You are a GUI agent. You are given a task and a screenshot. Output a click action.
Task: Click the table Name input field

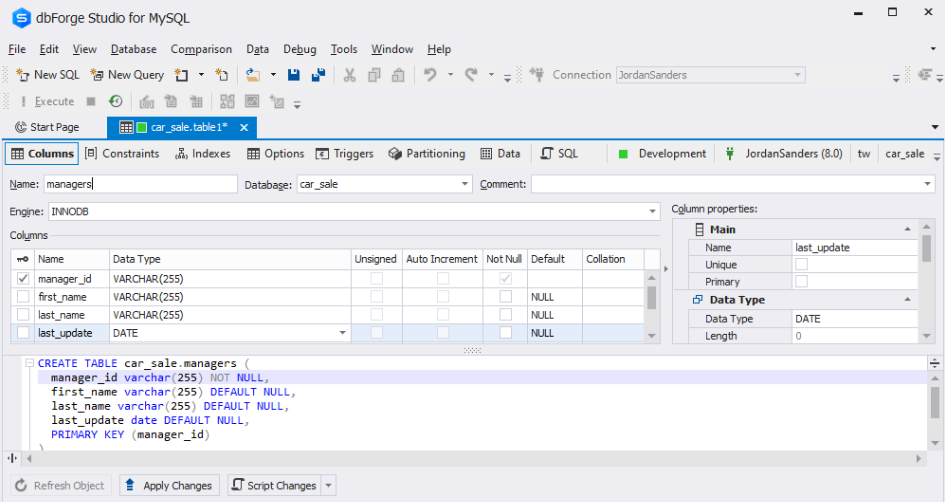point(140,184)
